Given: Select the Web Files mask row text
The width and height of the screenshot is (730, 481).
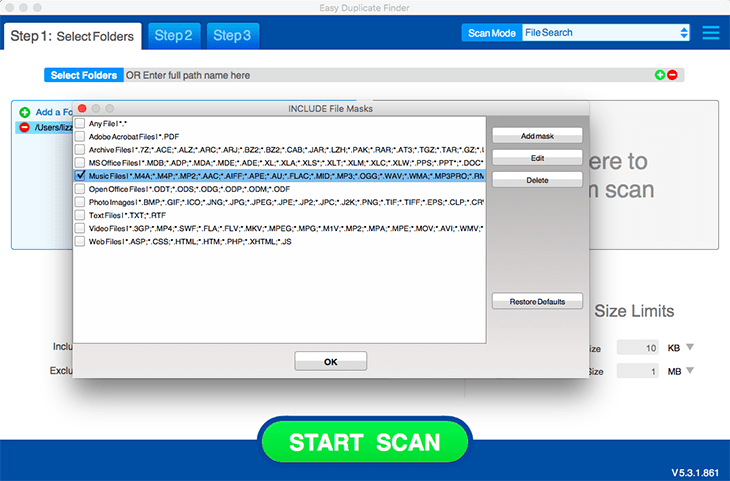Looking at the screenshot, I should point(190,242).
